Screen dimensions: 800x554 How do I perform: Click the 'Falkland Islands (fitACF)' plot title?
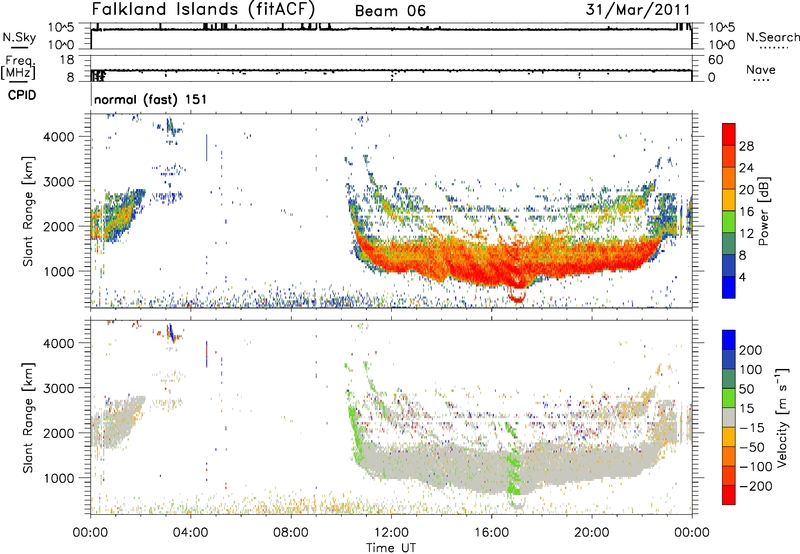(x=203, y=9)
